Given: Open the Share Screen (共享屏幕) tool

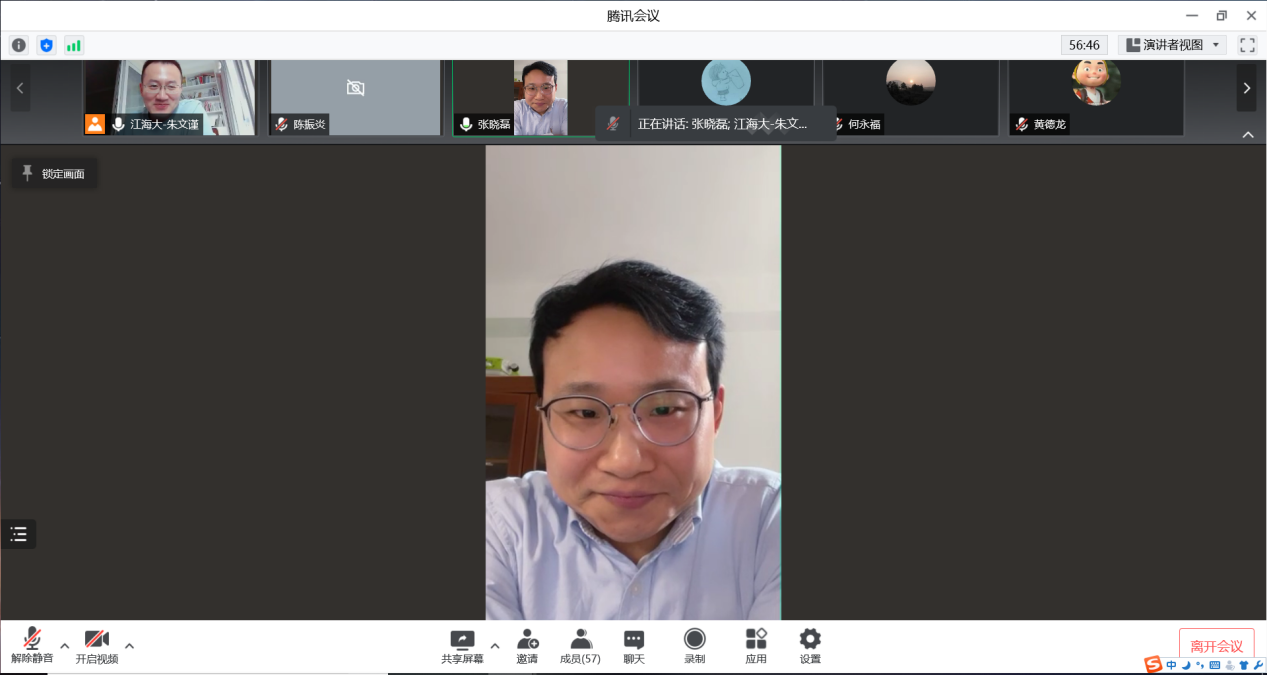Looking at the screenshot, I should click(462, 646).
